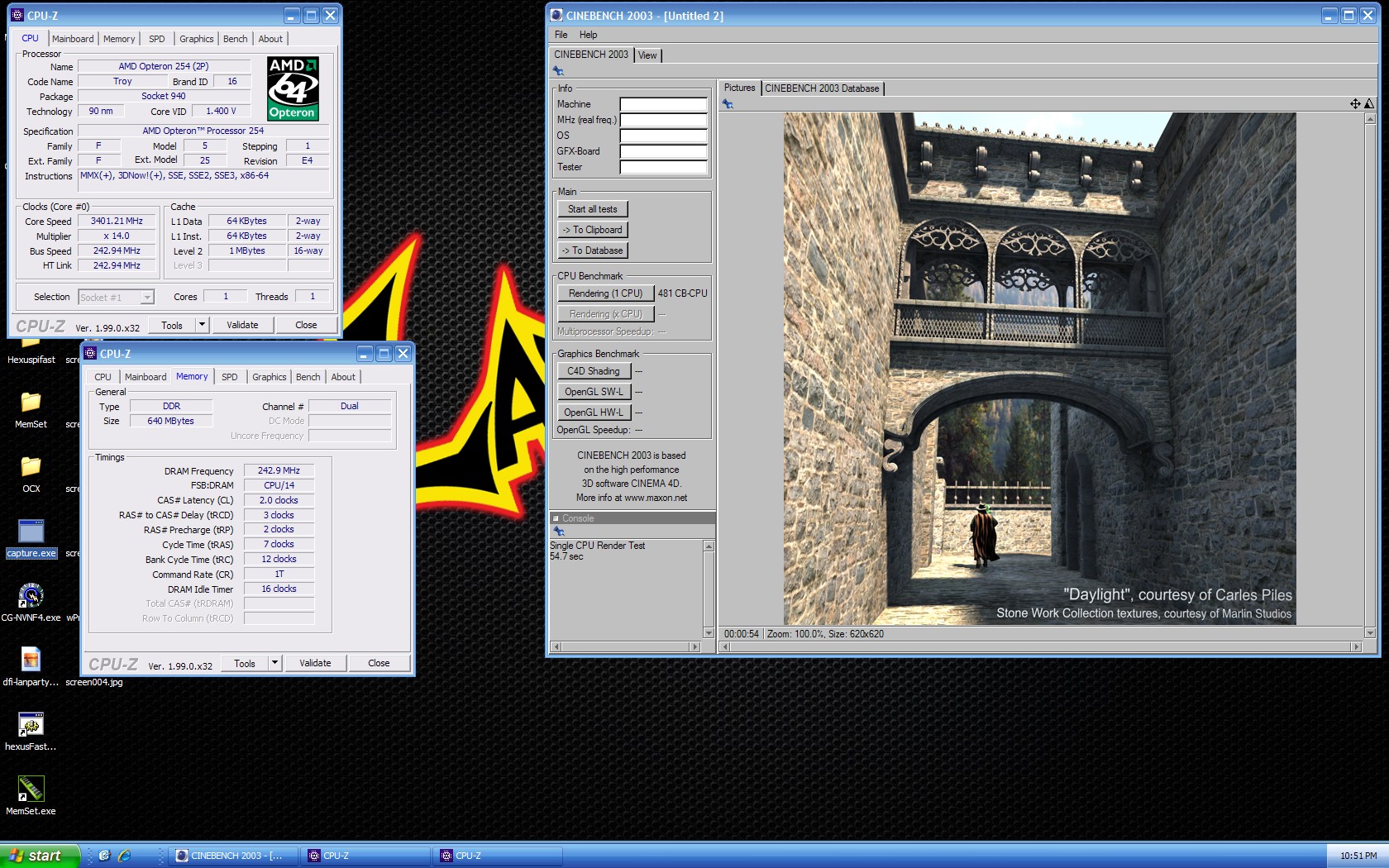Click the Tester input field

664,167
